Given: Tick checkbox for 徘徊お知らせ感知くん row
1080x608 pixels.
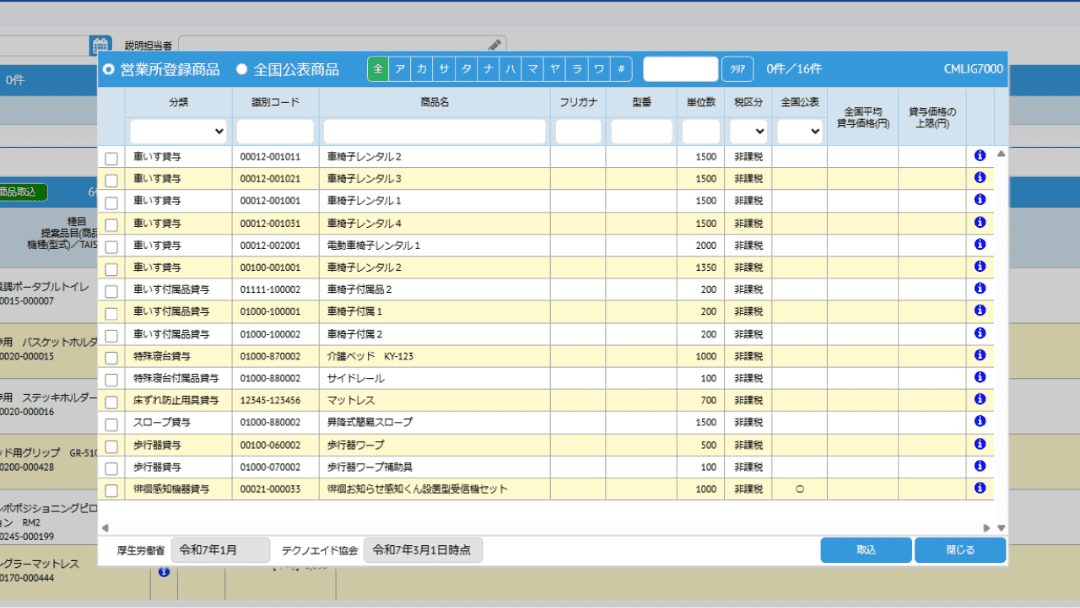Looking at the screenshot, I should [x=112, y=490].
